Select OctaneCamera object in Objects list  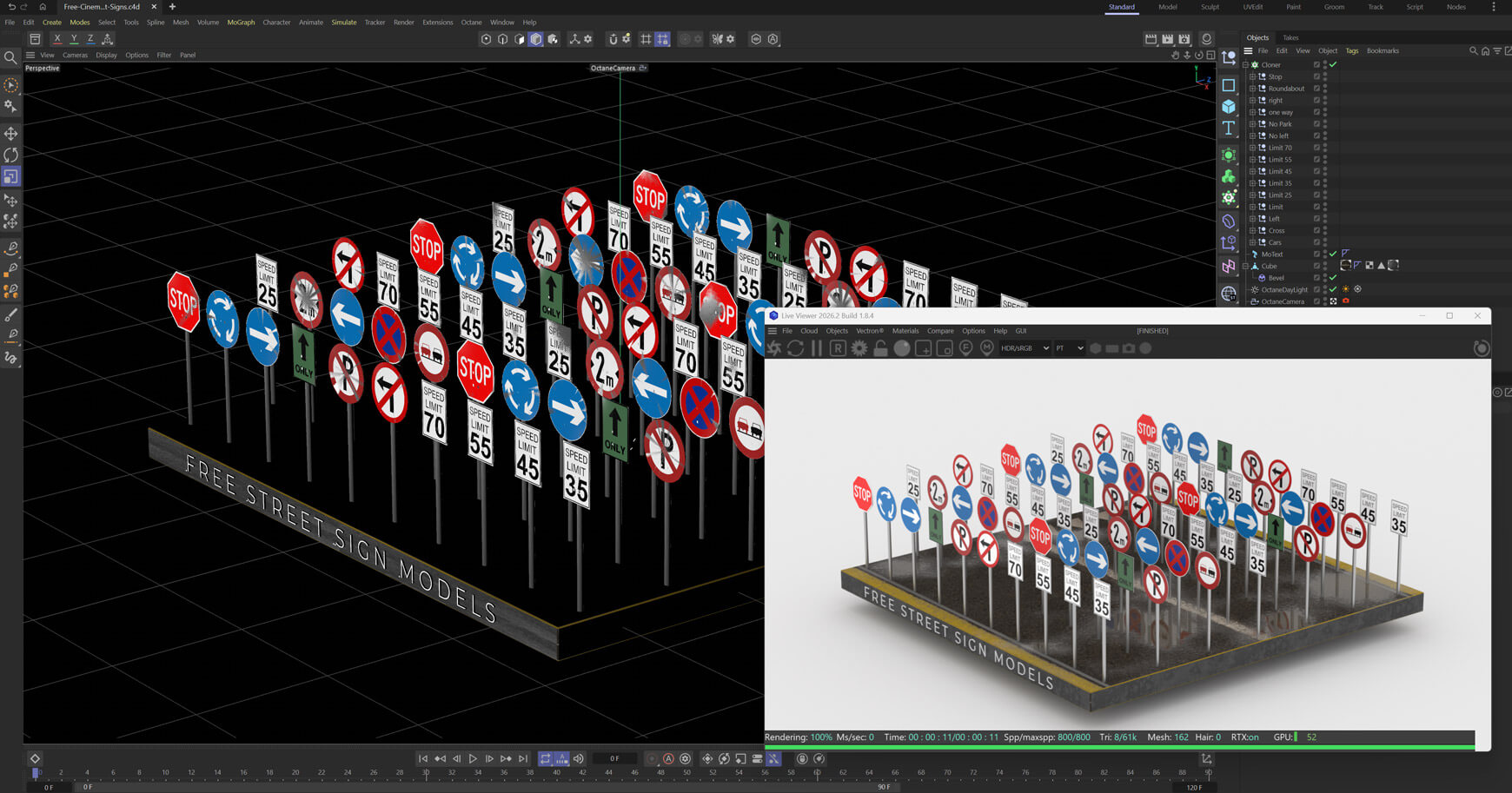[1282, 301]
